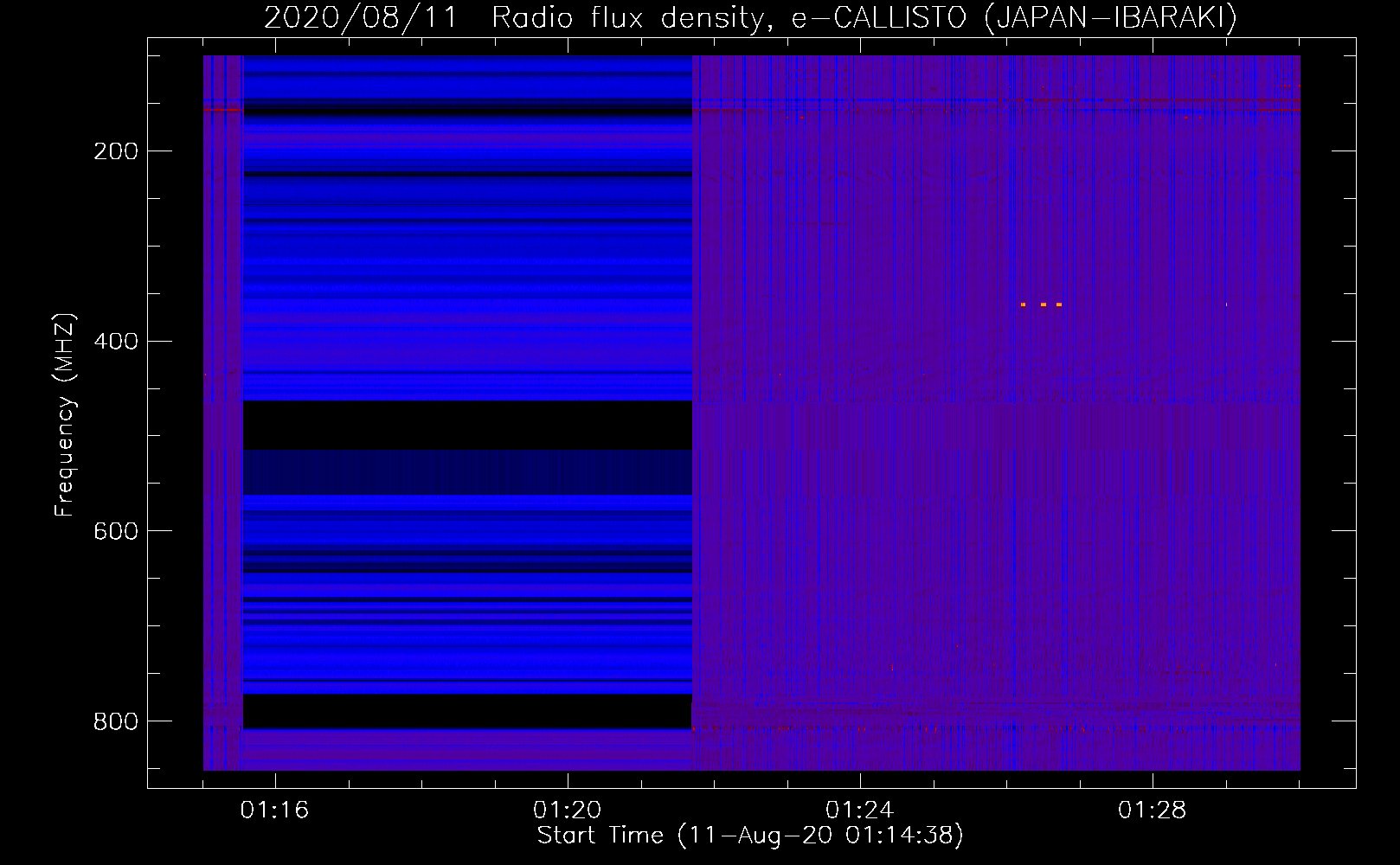Click the 01:16 time tick label
This screenshot has height=865, width=1400.
[x=275, y=811]
